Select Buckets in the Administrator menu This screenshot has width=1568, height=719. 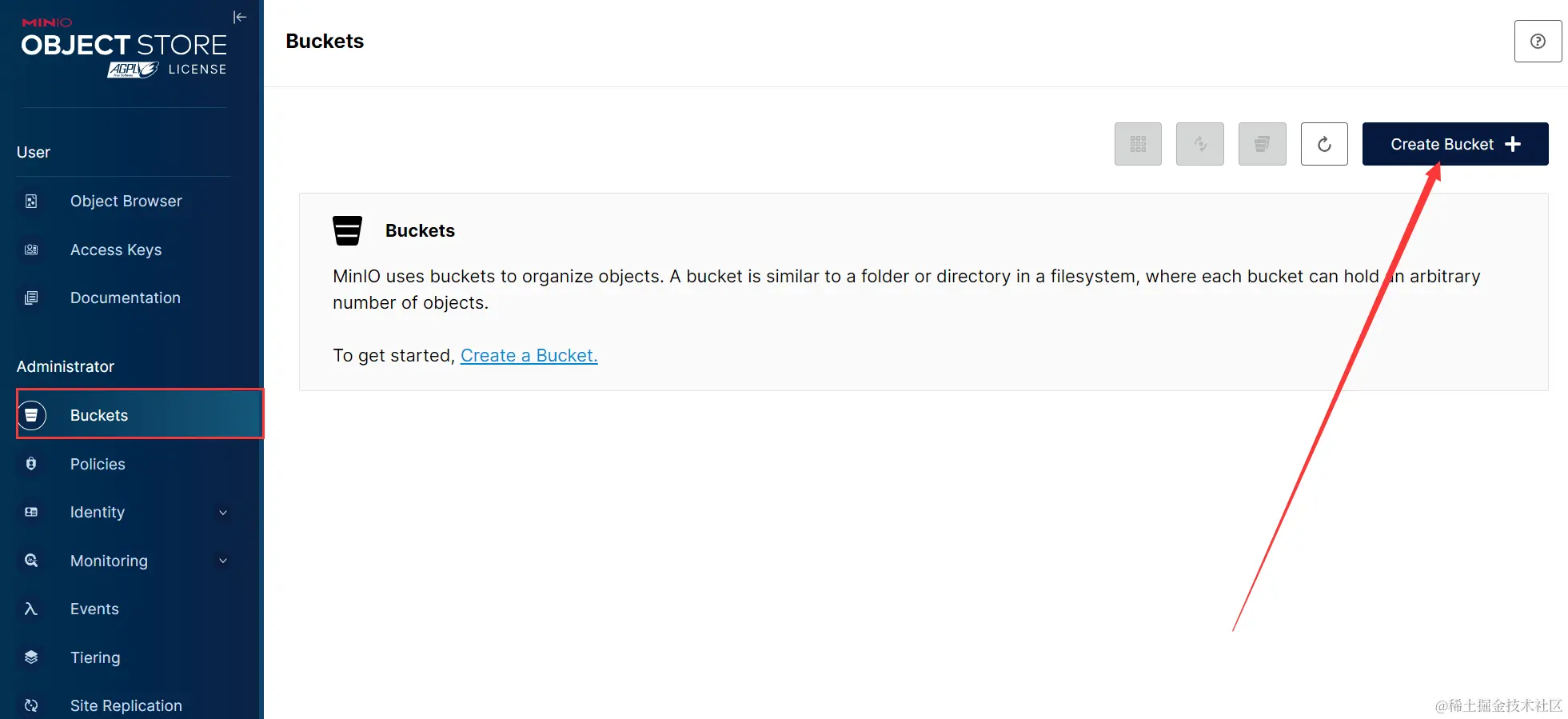point(140,415)
